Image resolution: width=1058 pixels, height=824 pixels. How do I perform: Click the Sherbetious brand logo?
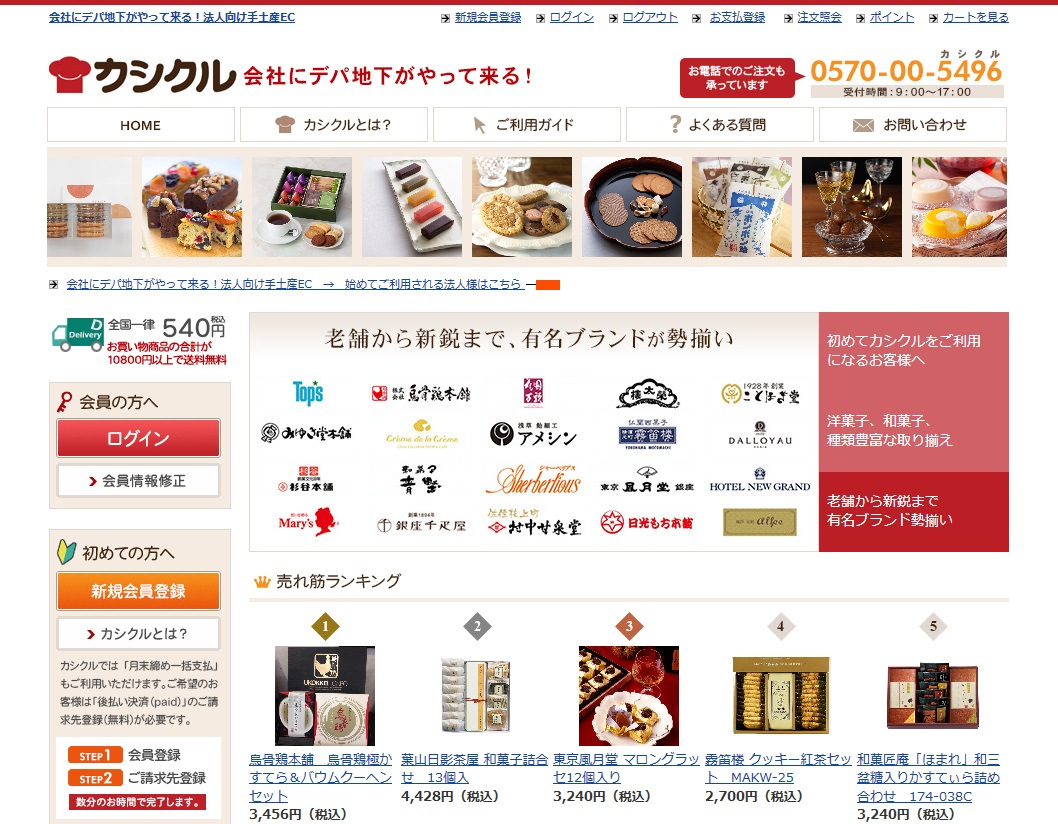point(538,480)
